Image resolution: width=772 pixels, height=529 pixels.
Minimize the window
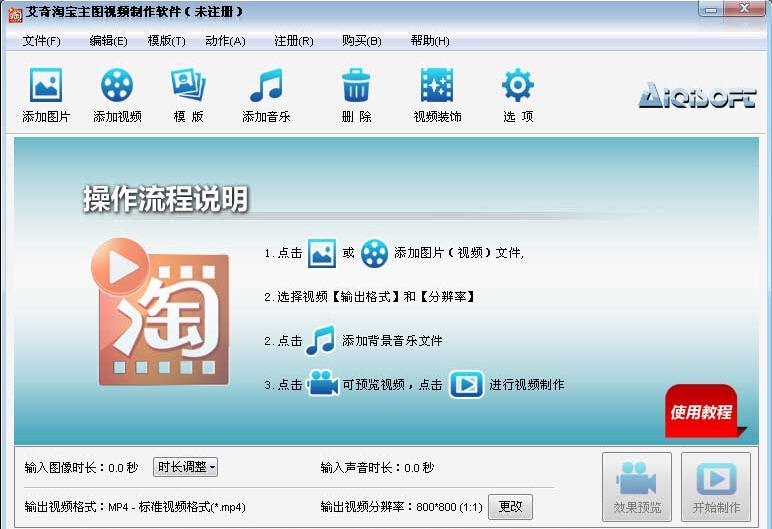point(711,9)
